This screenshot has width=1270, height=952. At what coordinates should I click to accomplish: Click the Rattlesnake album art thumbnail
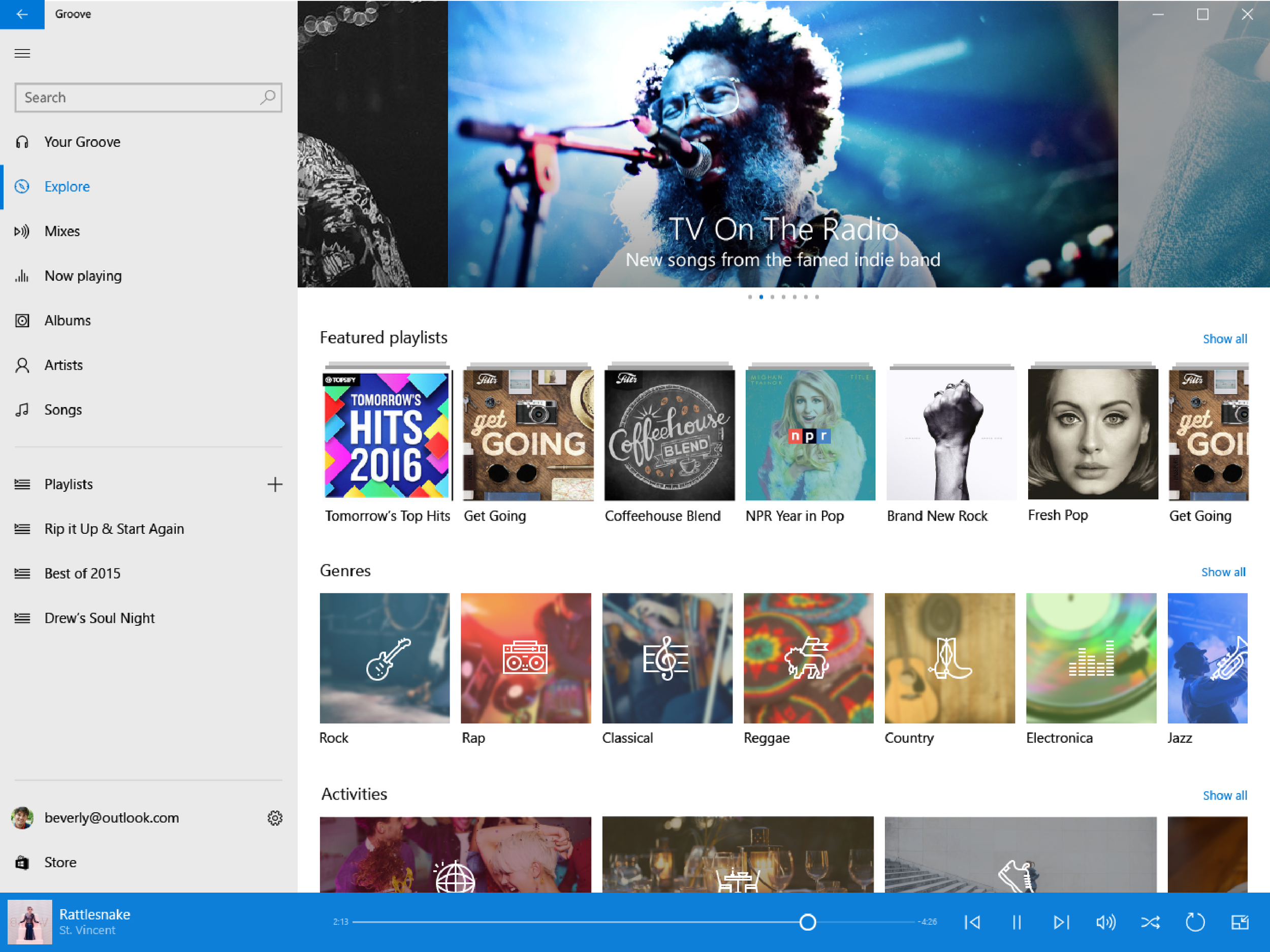[x=29, y=922]
